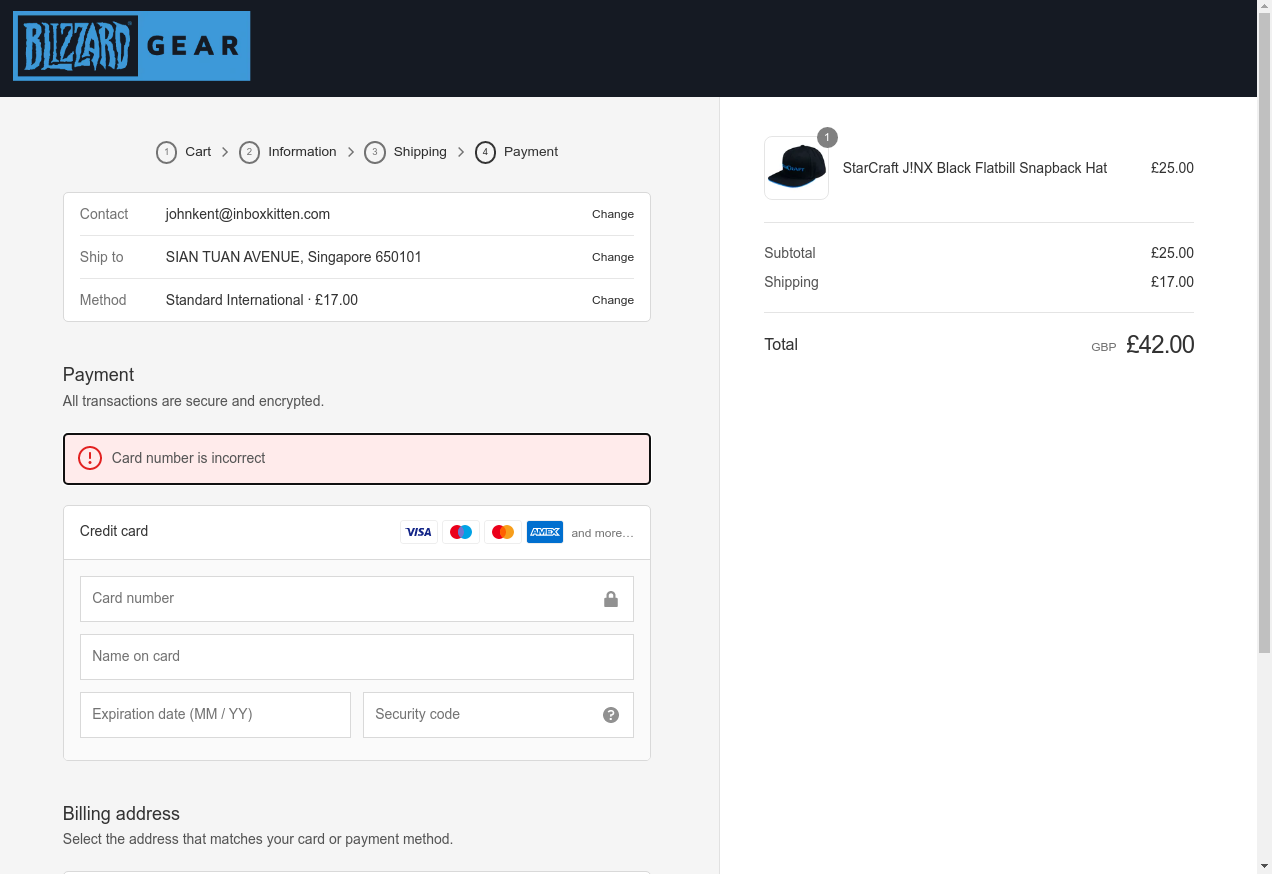Click the chevron after Cart step
This screenshot has width=1272, height=874.
click(225, 152)
